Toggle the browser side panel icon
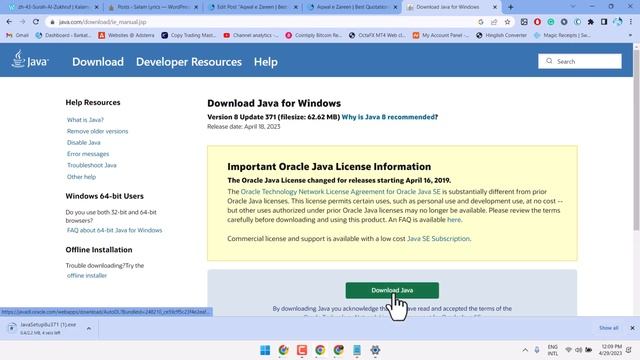This screenshot has width=640, height=360. (604, 22)
